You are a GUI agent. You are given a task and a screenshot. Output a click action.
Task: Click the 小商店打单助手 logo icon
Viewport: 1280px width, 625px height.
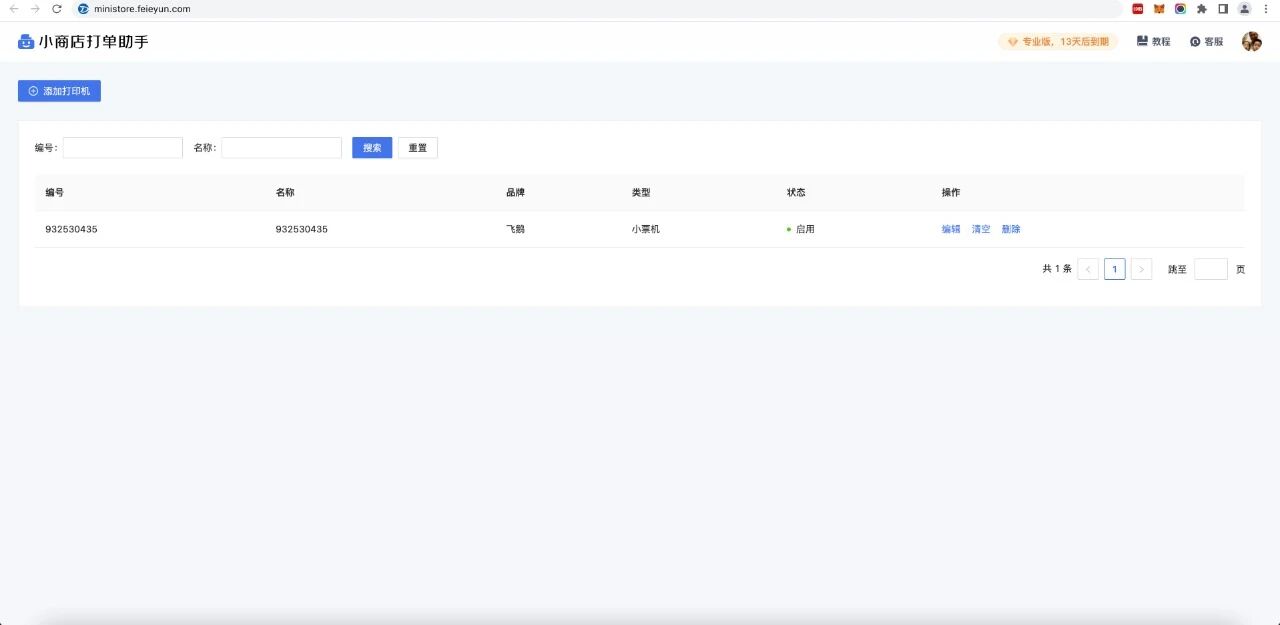click(x=26, y=42)
